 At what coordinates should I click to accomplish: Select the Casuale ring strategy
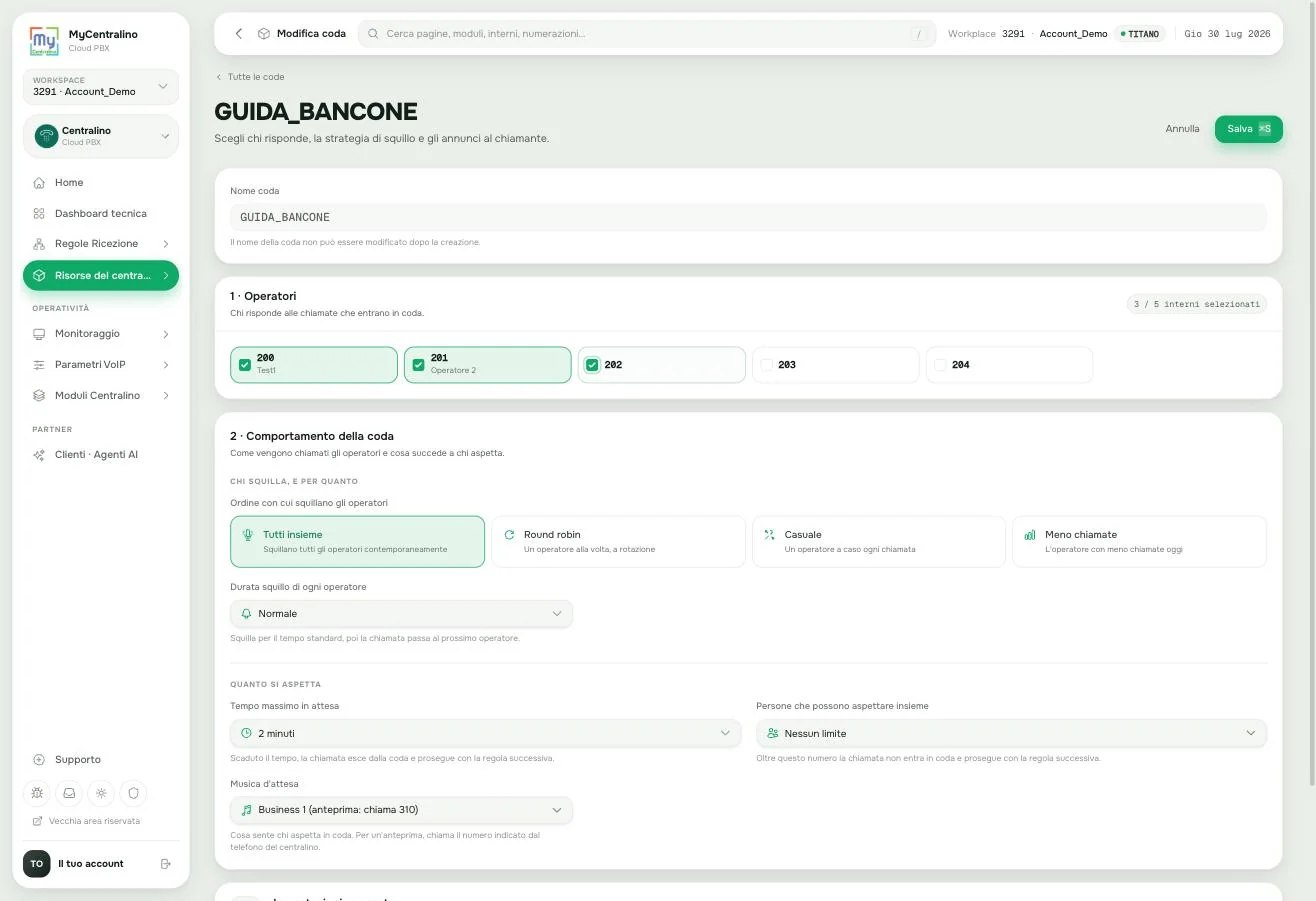878,542
